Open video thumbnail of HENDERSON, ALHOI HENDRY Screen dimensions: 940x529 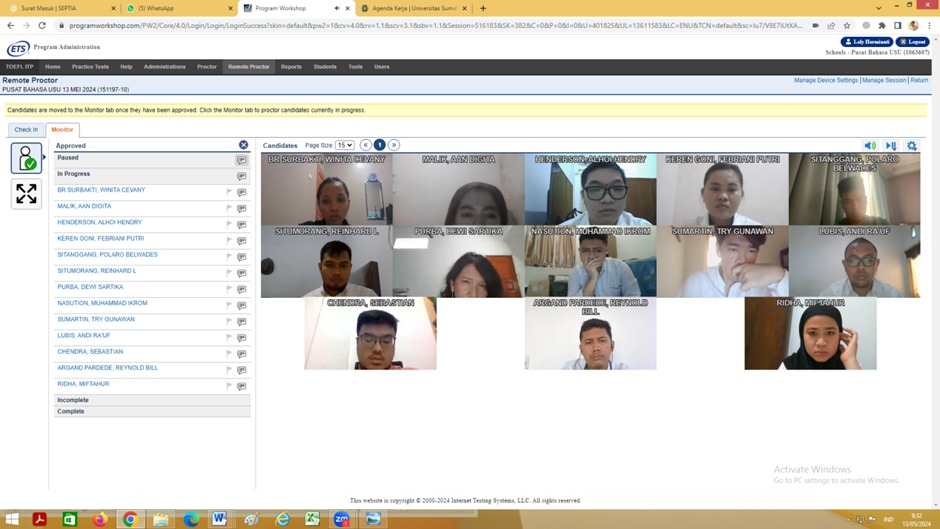pos(590,190)
